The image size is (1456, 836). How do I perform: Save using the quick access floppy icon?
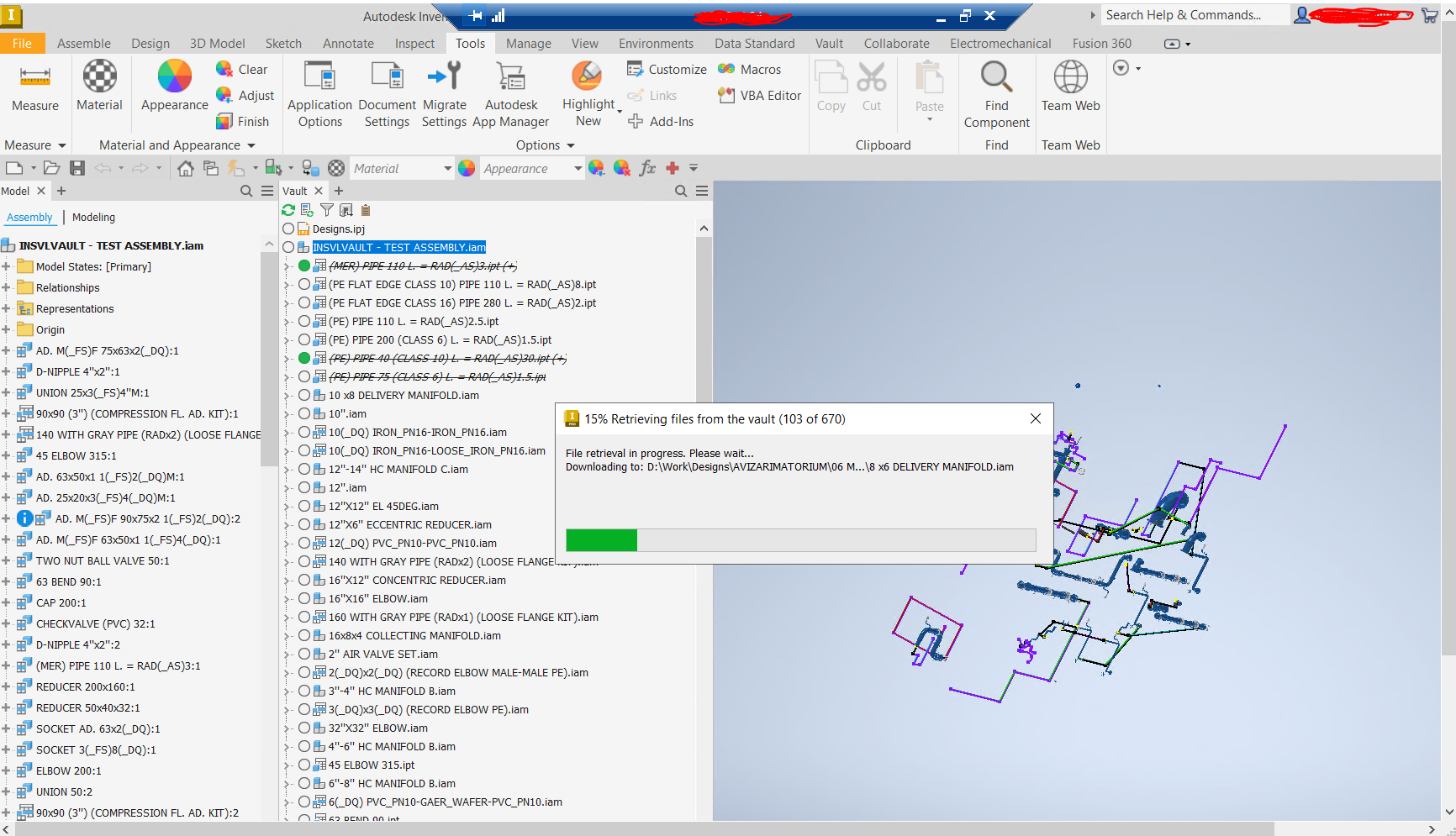[77, 168]
